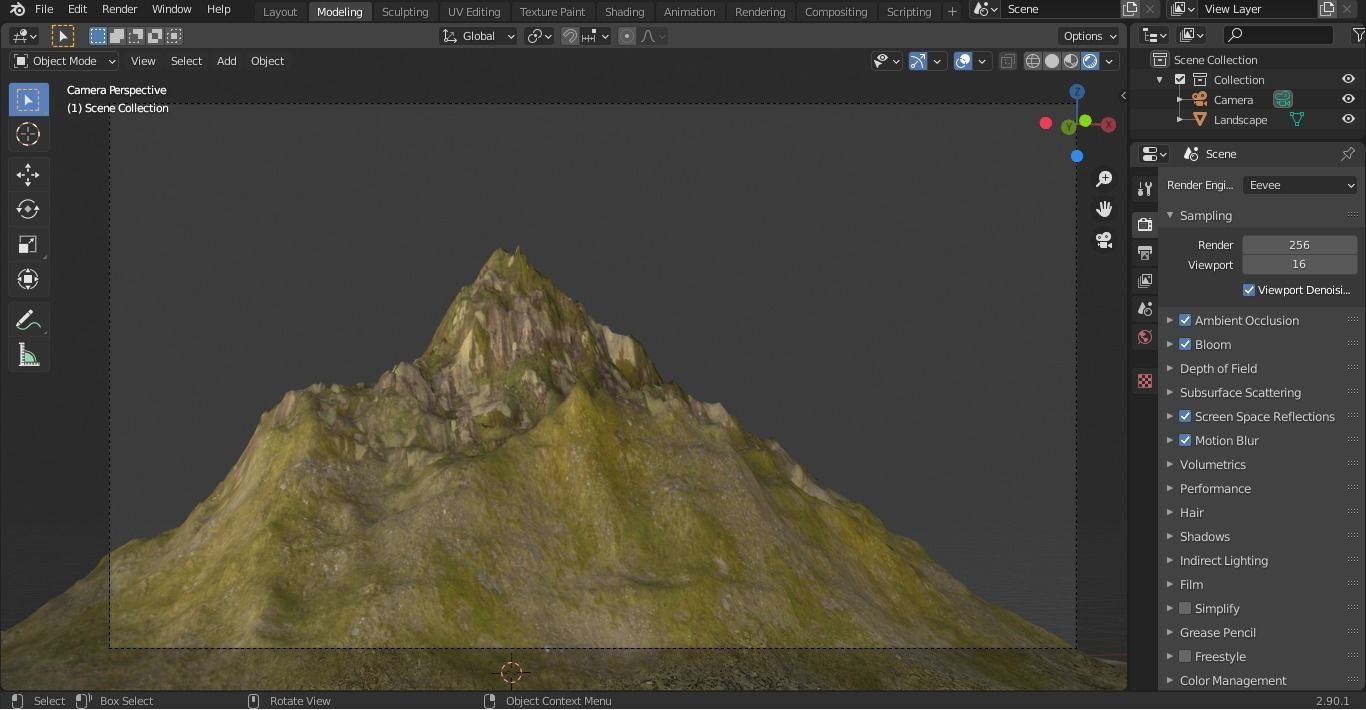Select the Select Box tool
Image resolution: width=1366 pixels, height=710 pixels.
pos(28,99)
